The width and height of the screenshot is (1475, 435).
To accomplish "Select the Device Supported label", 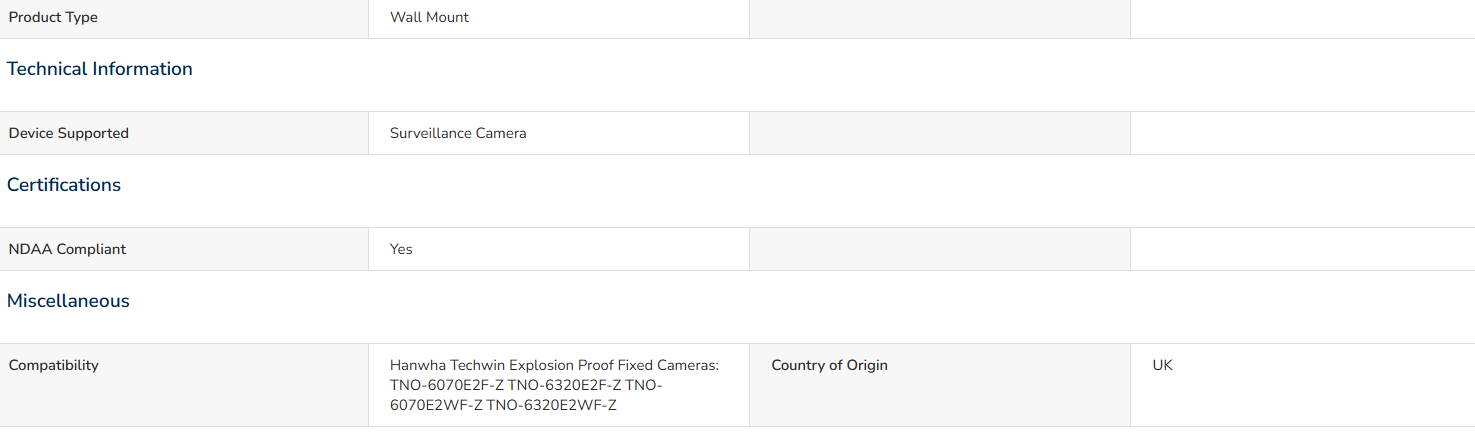I will click(69, 133).
